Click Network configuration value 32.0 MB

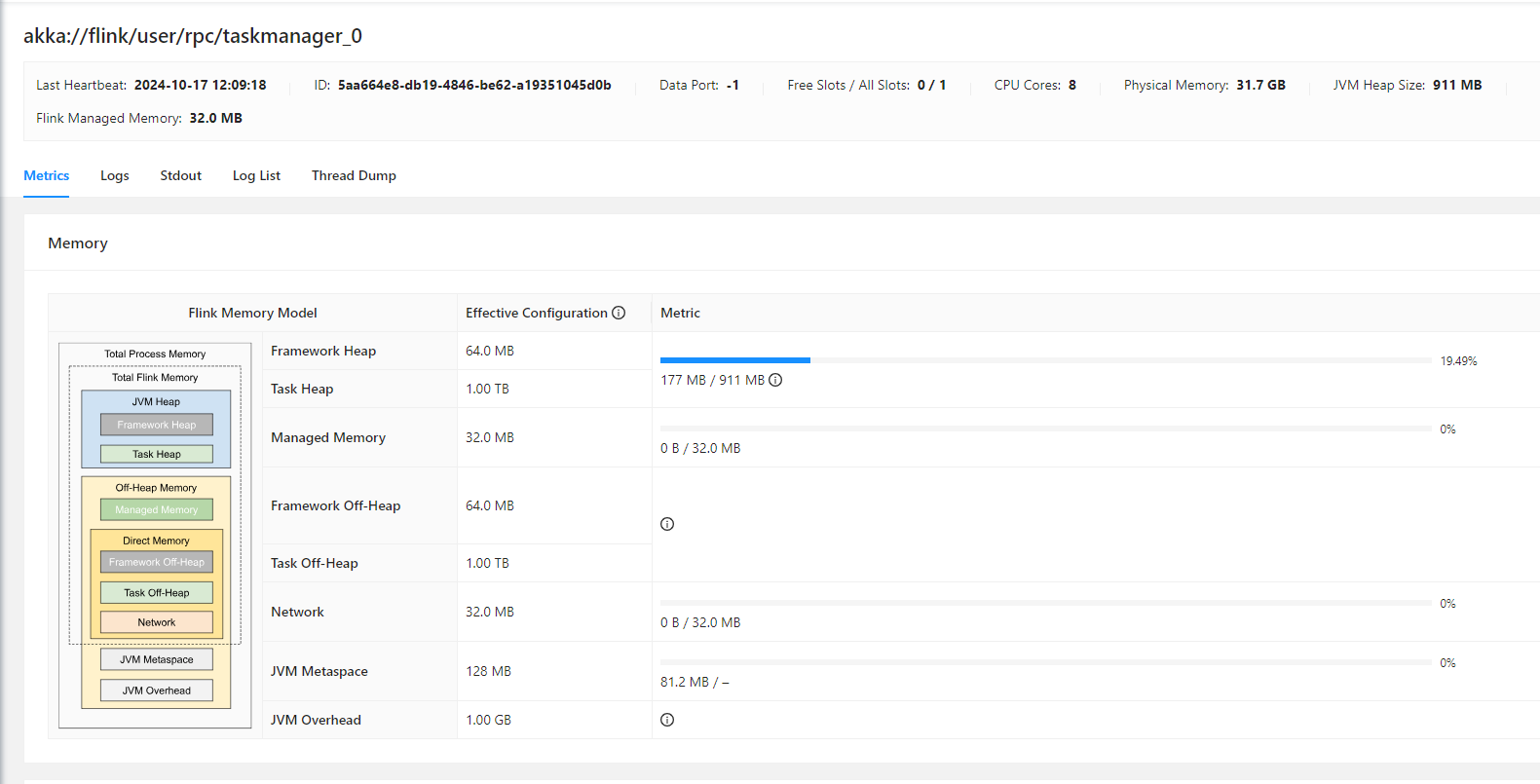point(490,612)
